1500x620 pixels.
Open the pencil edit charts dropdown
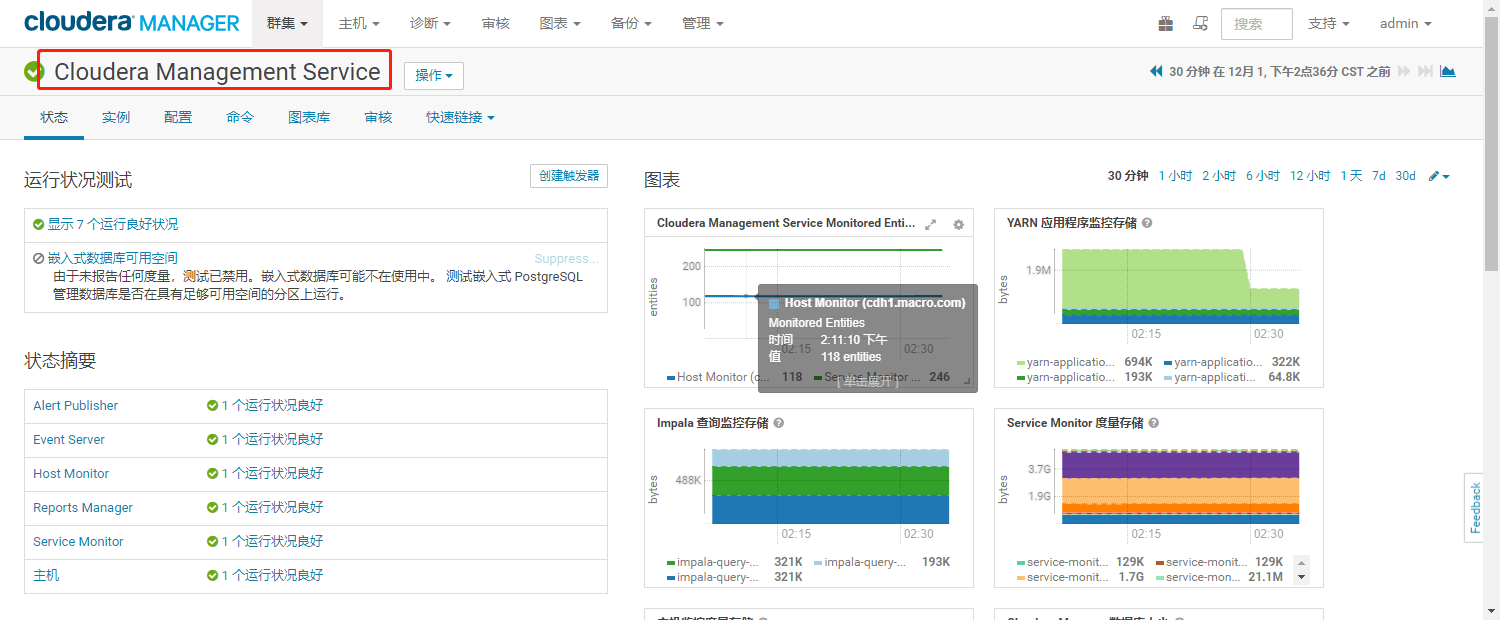click(x=1439, y=176)
